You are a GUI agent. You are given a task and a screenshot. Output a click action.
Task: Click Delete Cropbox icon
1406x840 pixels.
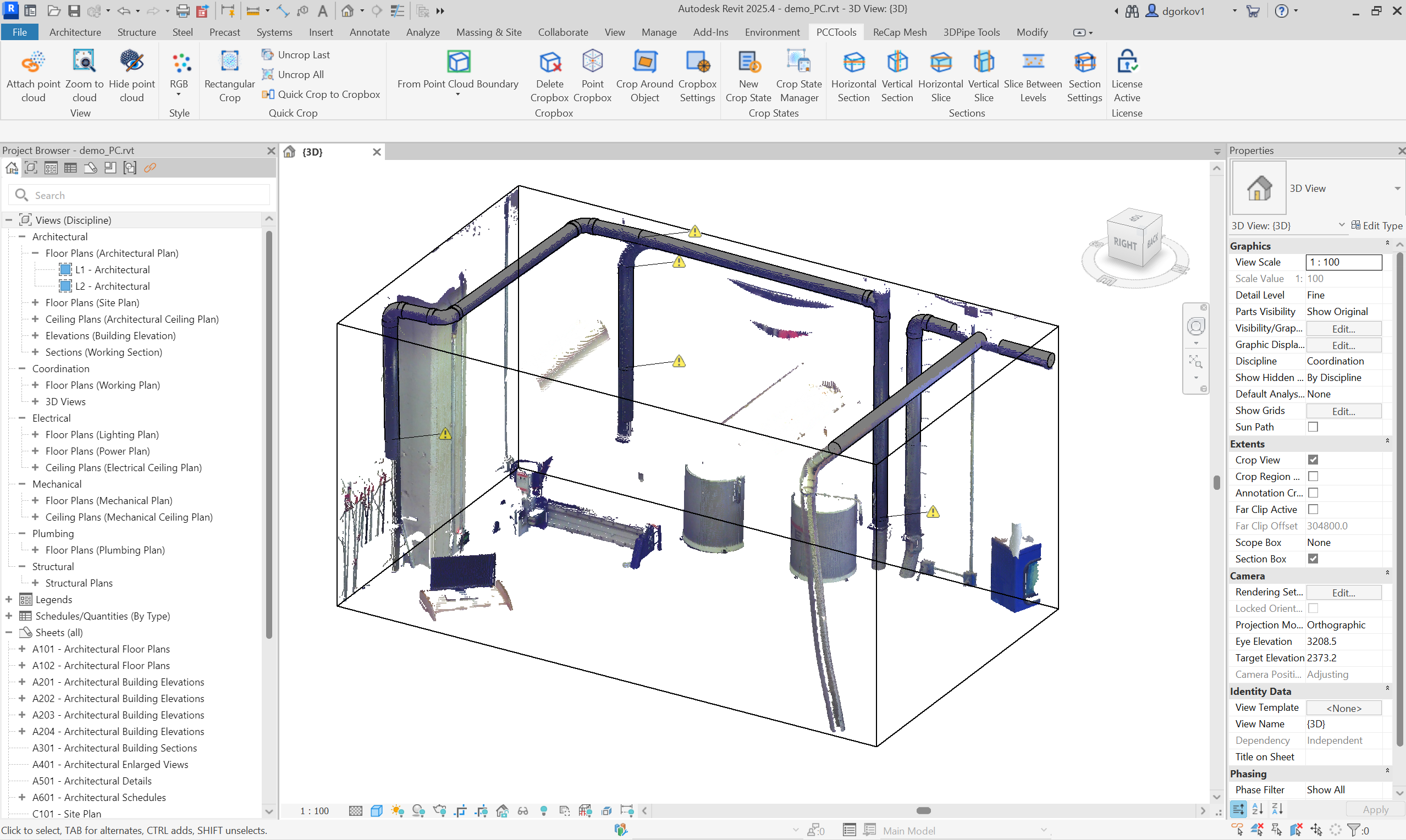[x=549, y=75]
